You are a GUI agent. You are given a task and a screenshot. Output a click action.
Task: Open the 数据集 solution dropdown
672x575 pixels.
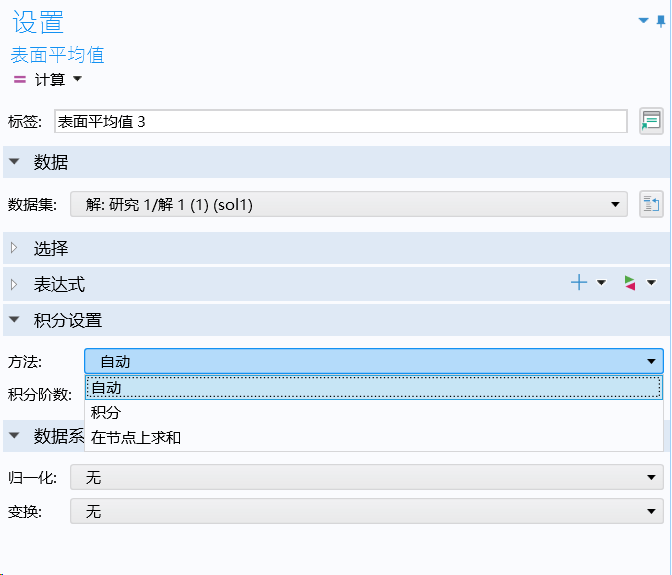click(x=349, y=205)
